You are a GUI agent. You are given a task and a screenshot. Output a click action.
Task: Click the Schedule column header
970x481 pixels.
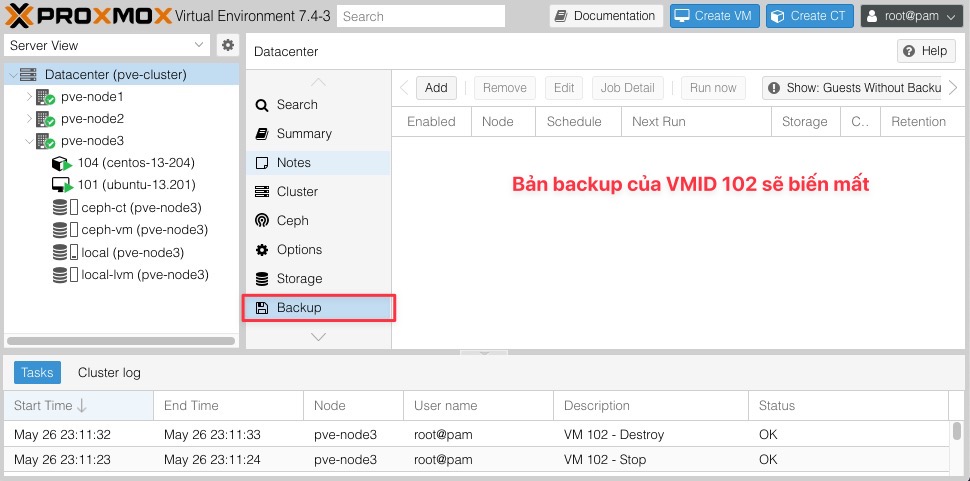pyautogui.click(x=578, y=122)
